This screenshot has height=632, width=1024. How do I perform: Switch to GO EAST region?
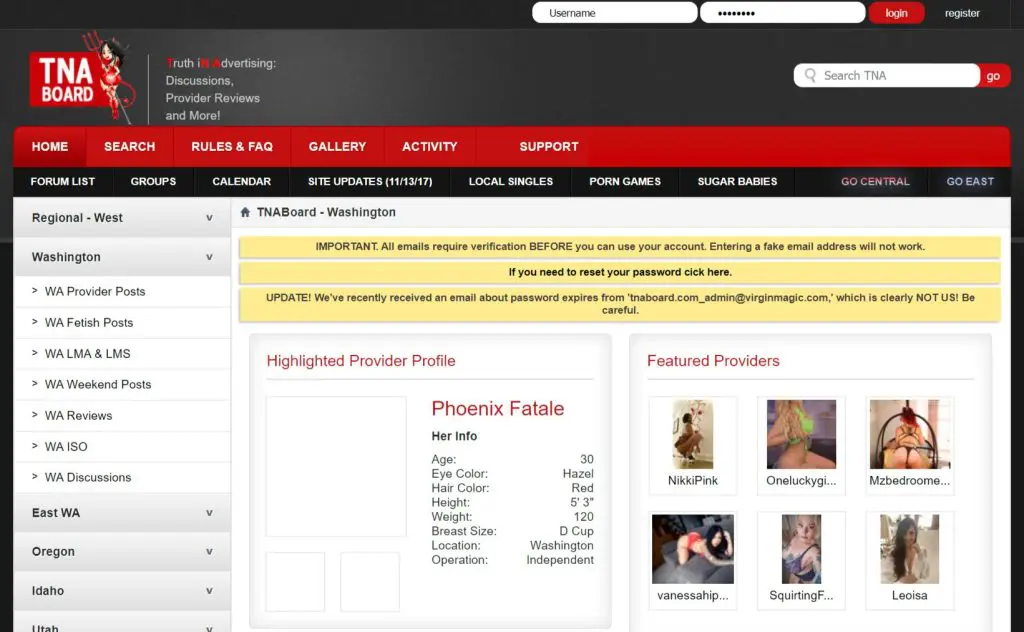pyautogui.click(x=970, y=182)
